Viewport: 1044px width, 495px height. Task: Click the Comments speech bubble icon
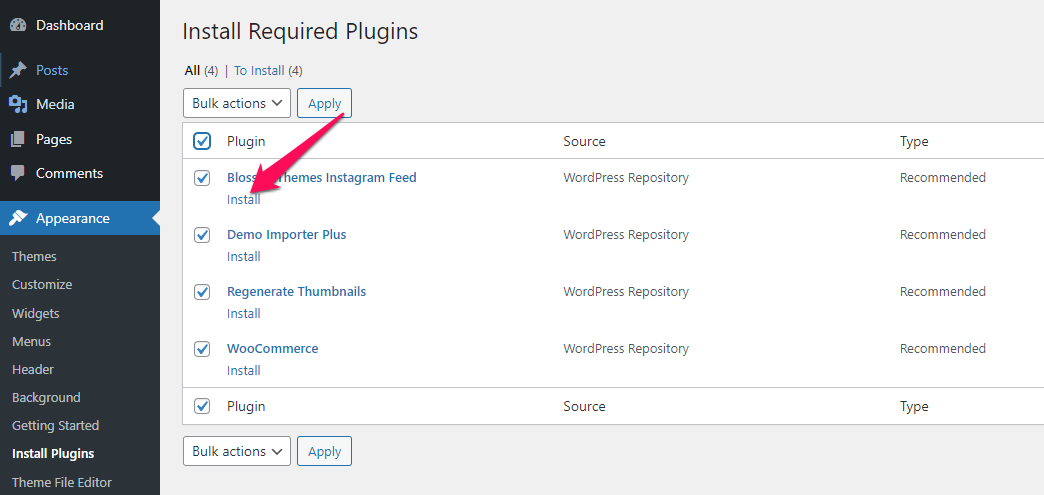click(18, 173)
